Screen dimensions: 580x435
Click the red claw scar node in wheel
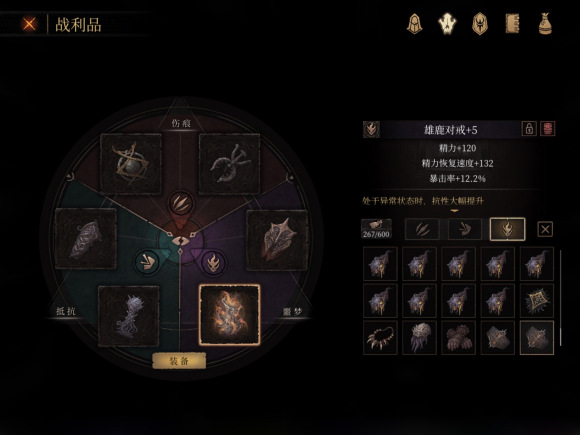coord(181,204)
